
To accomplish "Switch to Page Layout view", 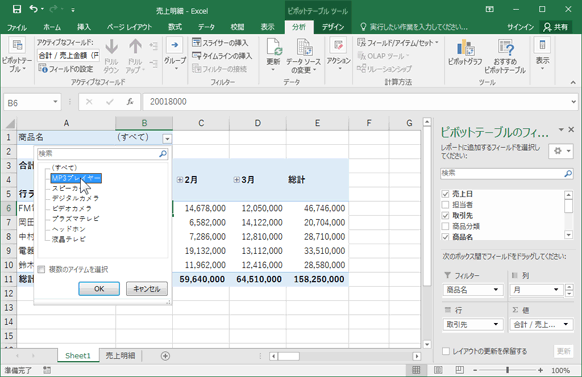I will tap(438, 370).
